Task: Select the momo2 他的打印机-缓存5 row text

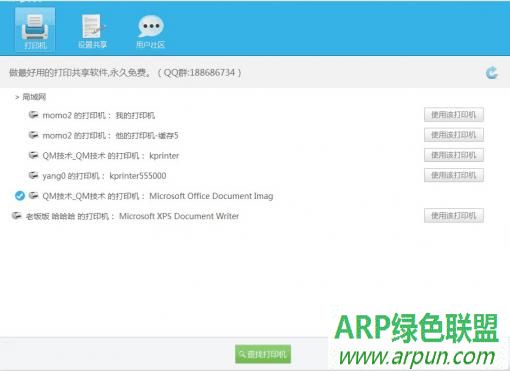Action: (x=110, y=135)
